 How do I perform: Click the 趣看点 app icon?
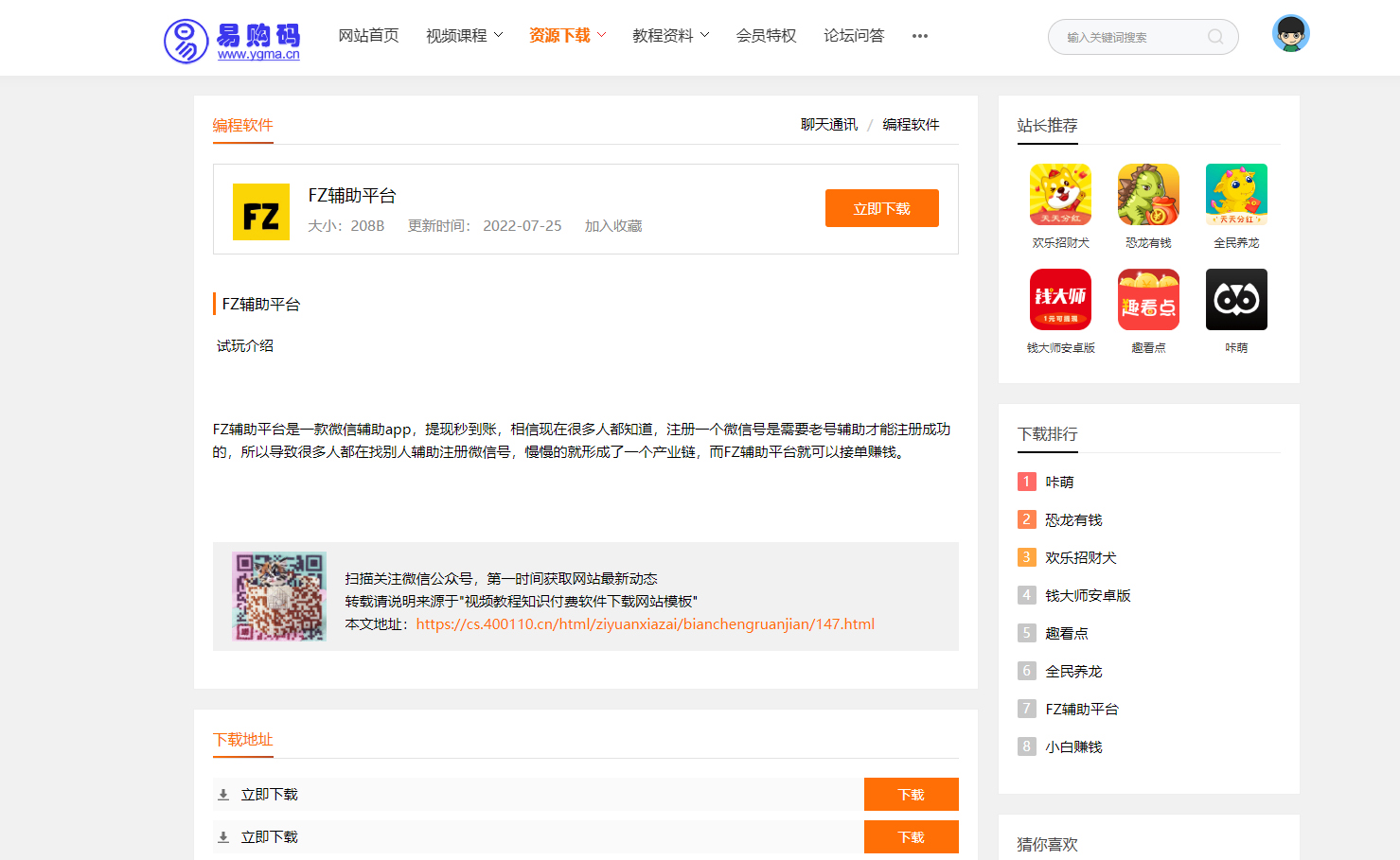[x=1148, y=300]
